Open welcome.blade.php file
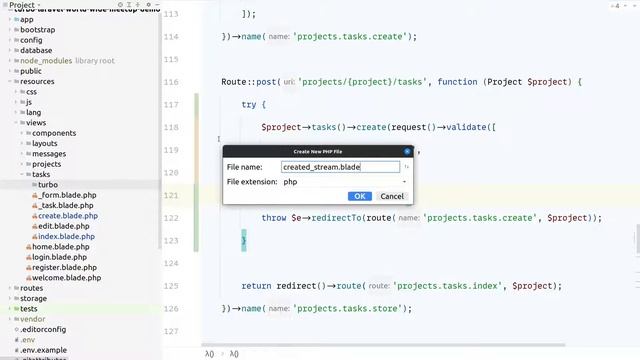Screen dimensions: 640x360 coord(66,278)
